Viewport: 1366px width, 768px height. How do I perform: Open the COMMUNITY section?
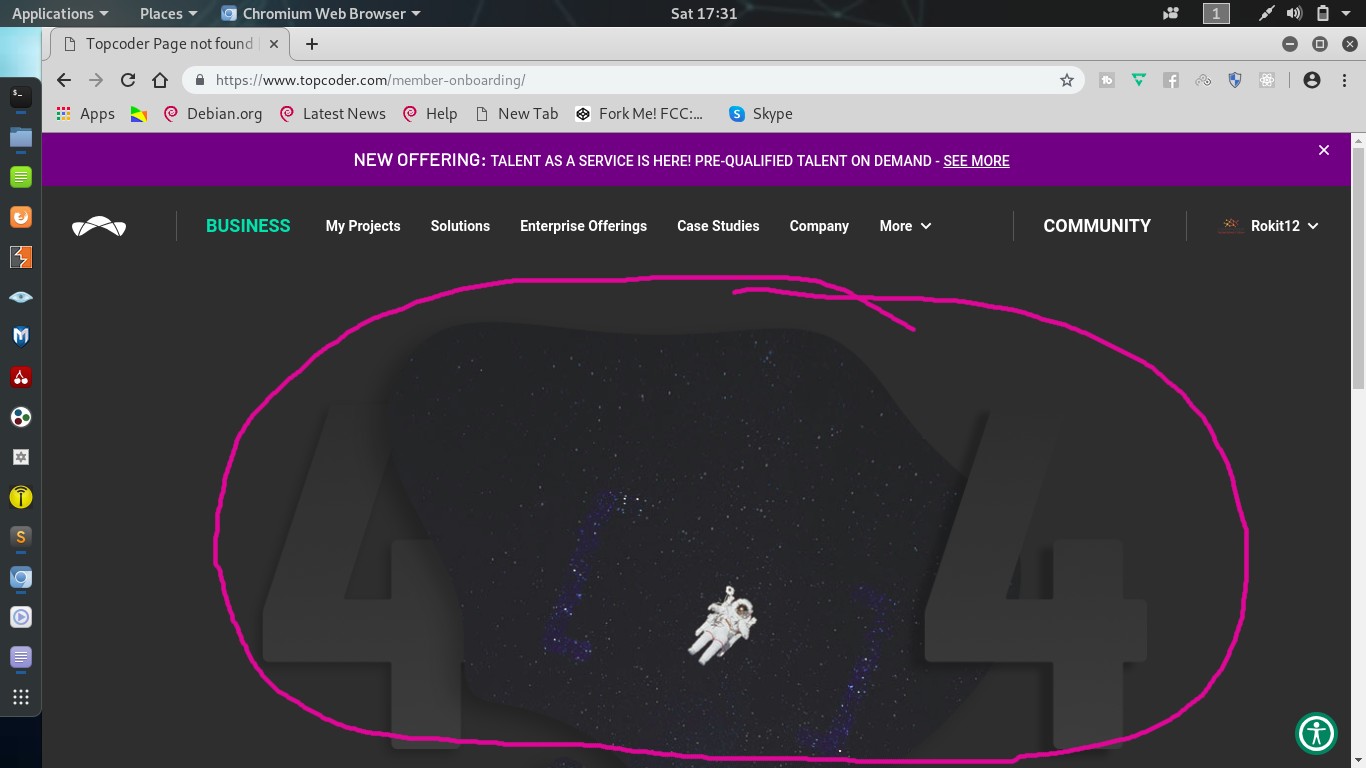(x=1097, y=226)
